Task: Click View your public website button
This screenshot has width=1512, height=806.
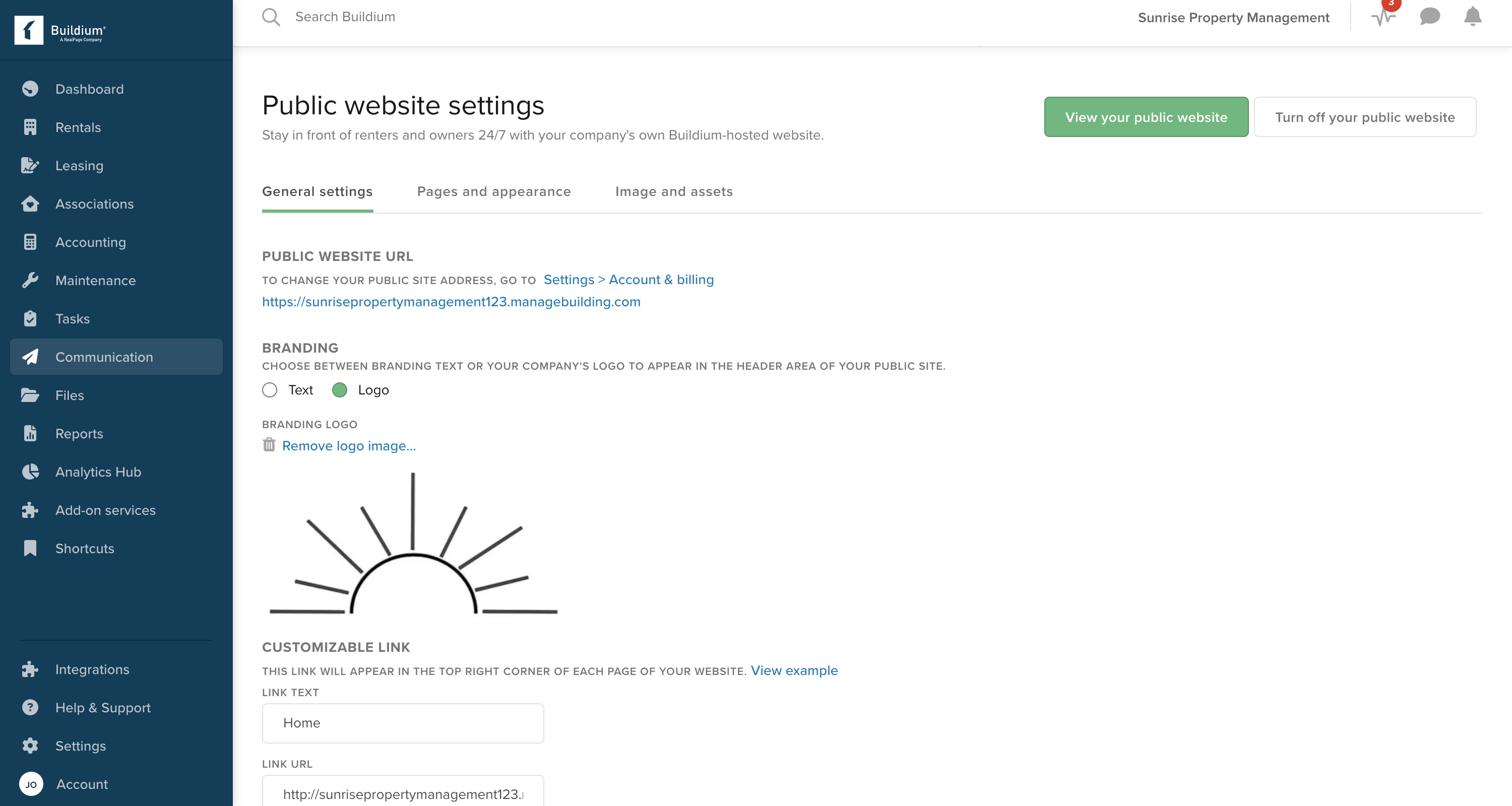Action: [1146, 117]
